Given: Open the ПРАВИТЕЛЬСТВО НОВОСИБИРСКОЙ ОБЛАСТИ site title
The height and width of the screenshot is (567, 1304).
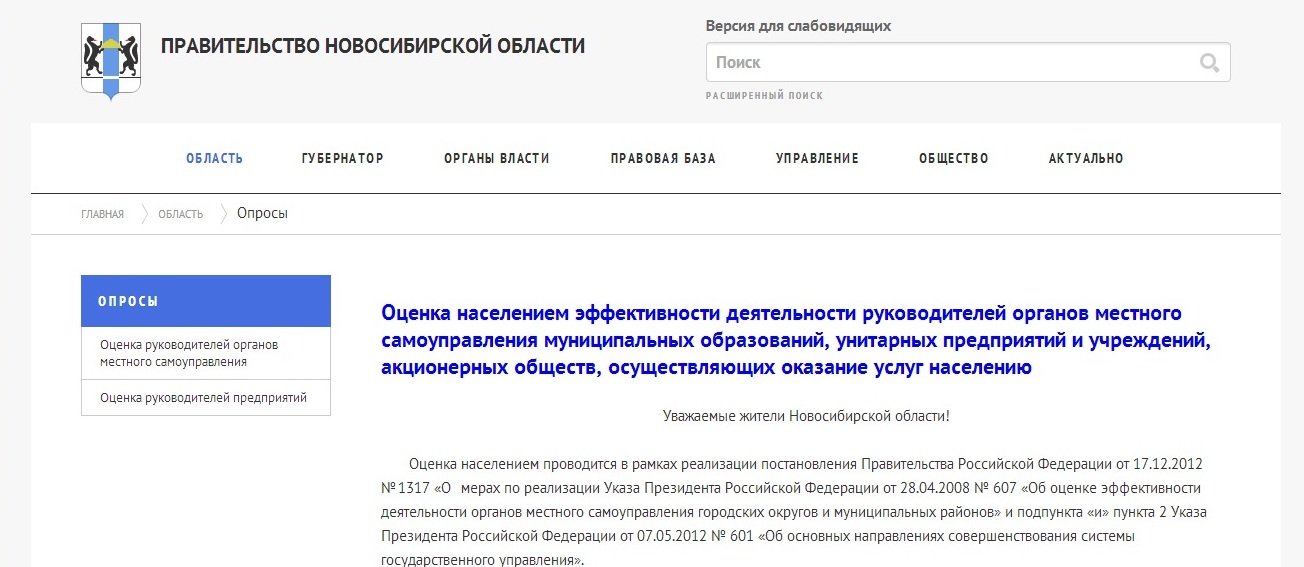Looking at the screenshot, I should coord(373,46).
